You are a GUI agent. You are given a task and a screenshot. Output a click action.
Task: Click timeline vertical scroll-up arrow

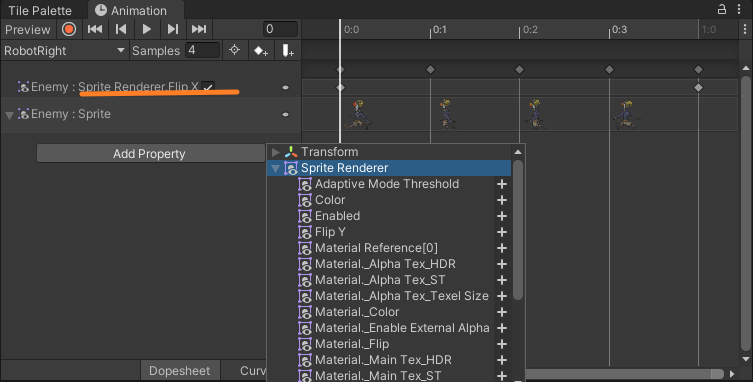point(745,68)
